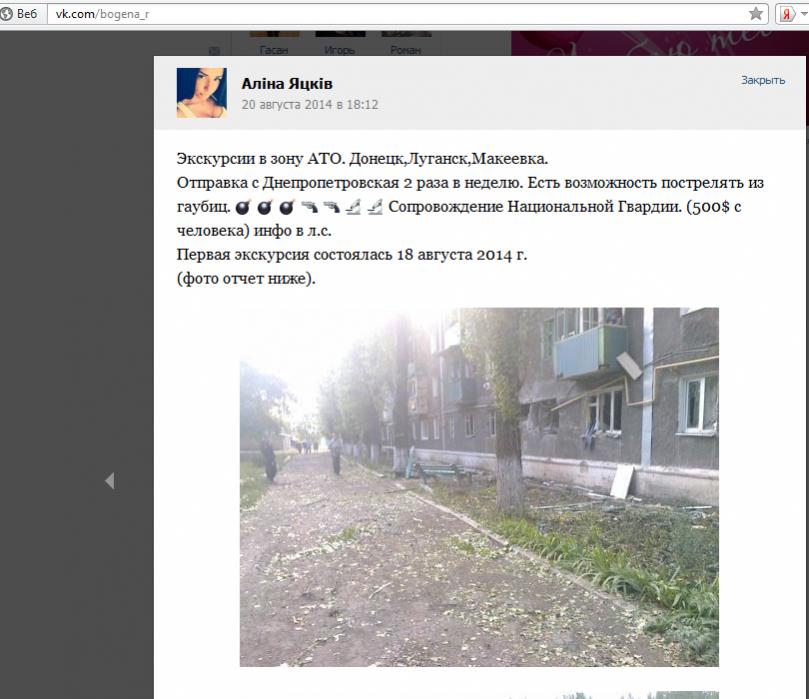Click the Веб label button

[x=27, y=14]
